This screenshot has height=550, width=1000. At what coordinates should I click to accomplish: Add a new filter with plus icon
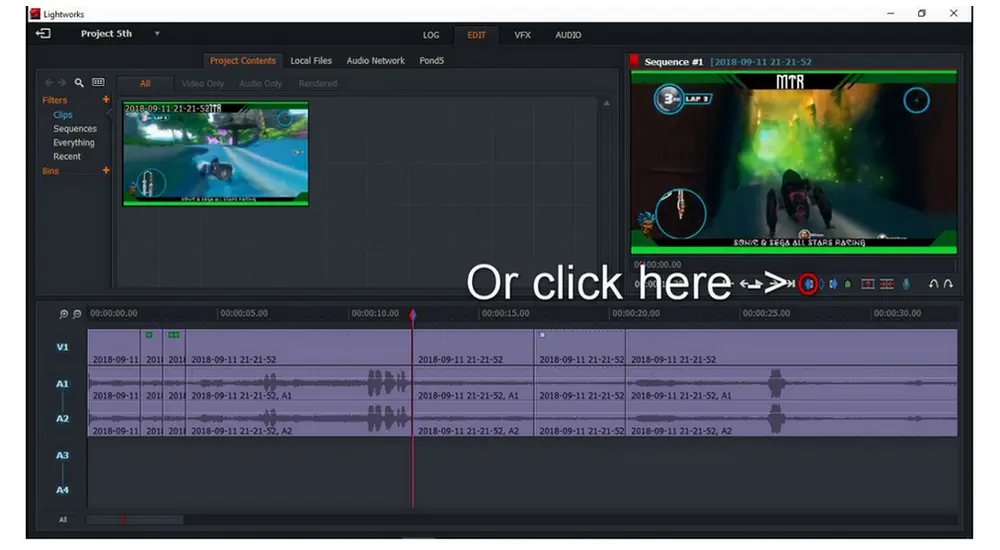pos(106,100)
